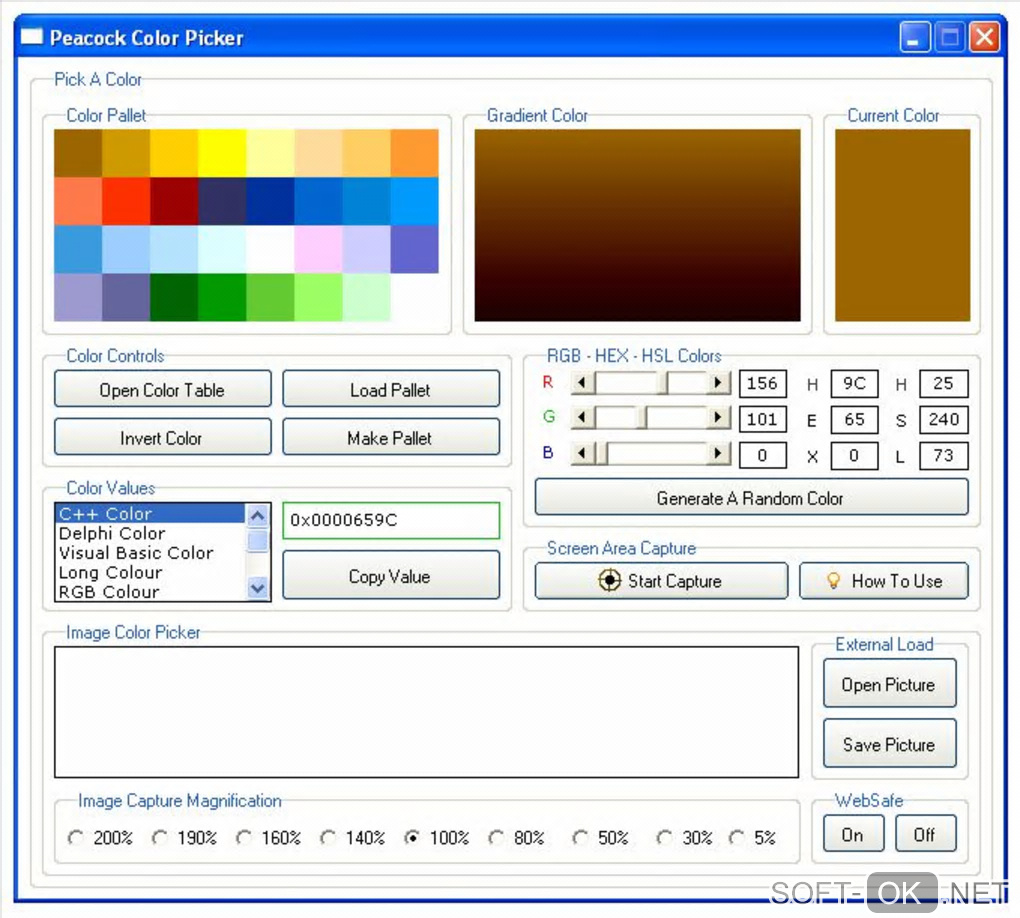Image resolution: width=1020 pixels, height=918 pixels.
Task: Click the Open Picture button
Action: (x=889, y=684)
